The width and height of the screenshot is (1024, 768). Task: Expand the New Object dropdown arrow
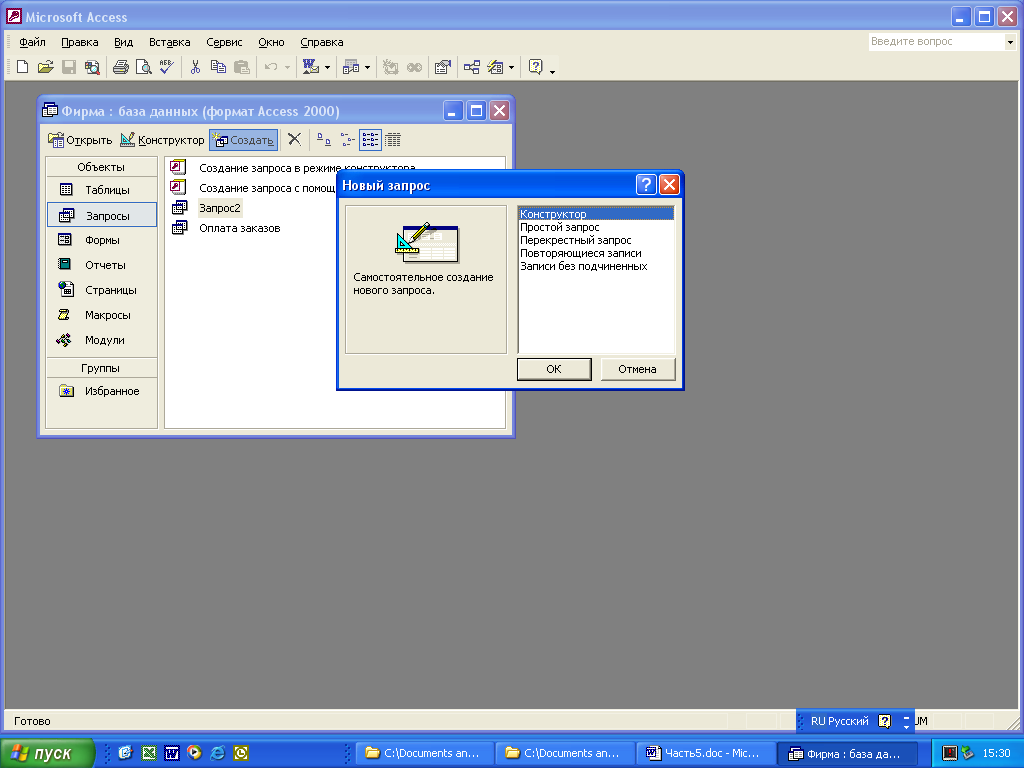511,67
